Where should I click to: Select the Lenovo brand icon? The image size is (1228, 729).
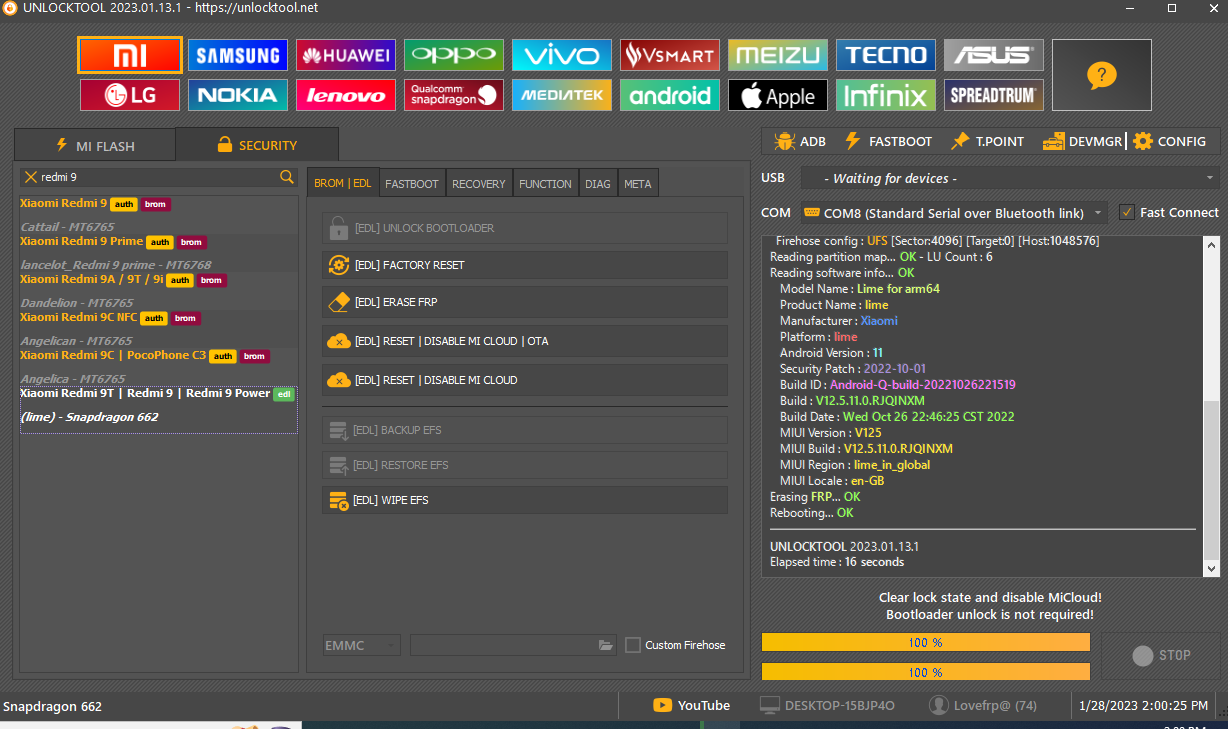[346, 95]
